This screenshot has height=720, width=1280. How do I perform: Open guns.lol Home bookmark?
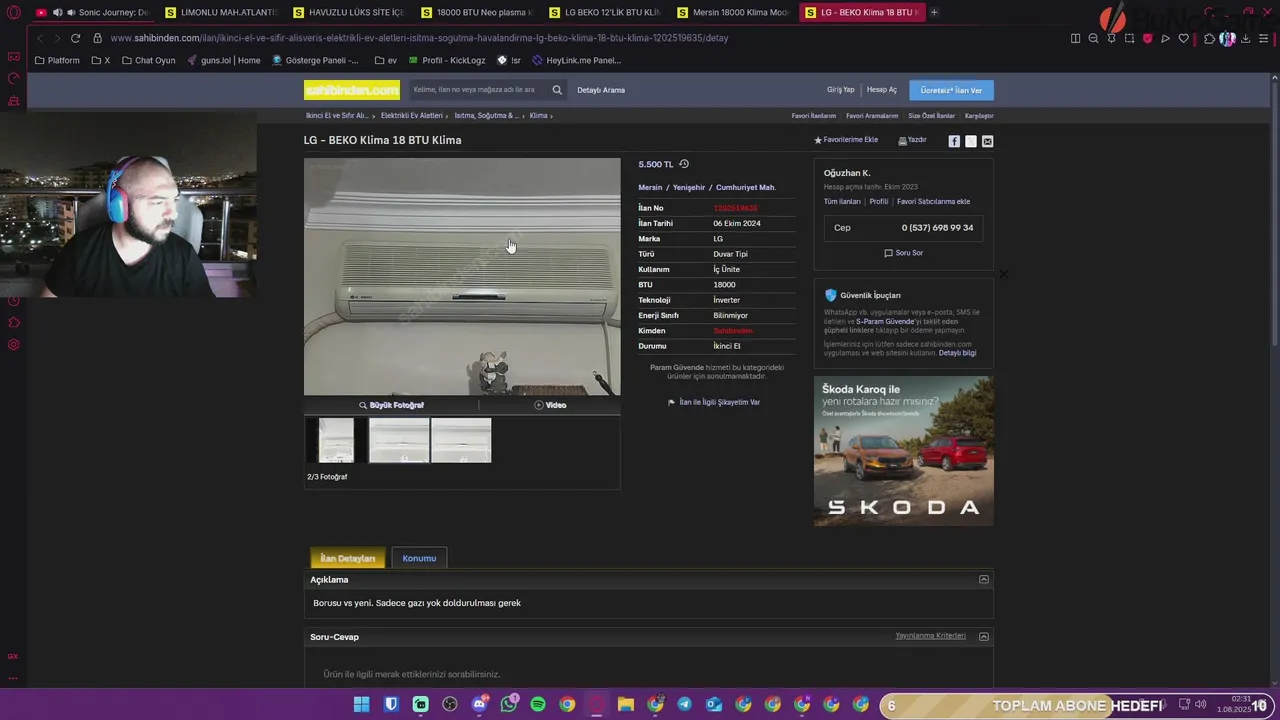(x=223, y=60)
